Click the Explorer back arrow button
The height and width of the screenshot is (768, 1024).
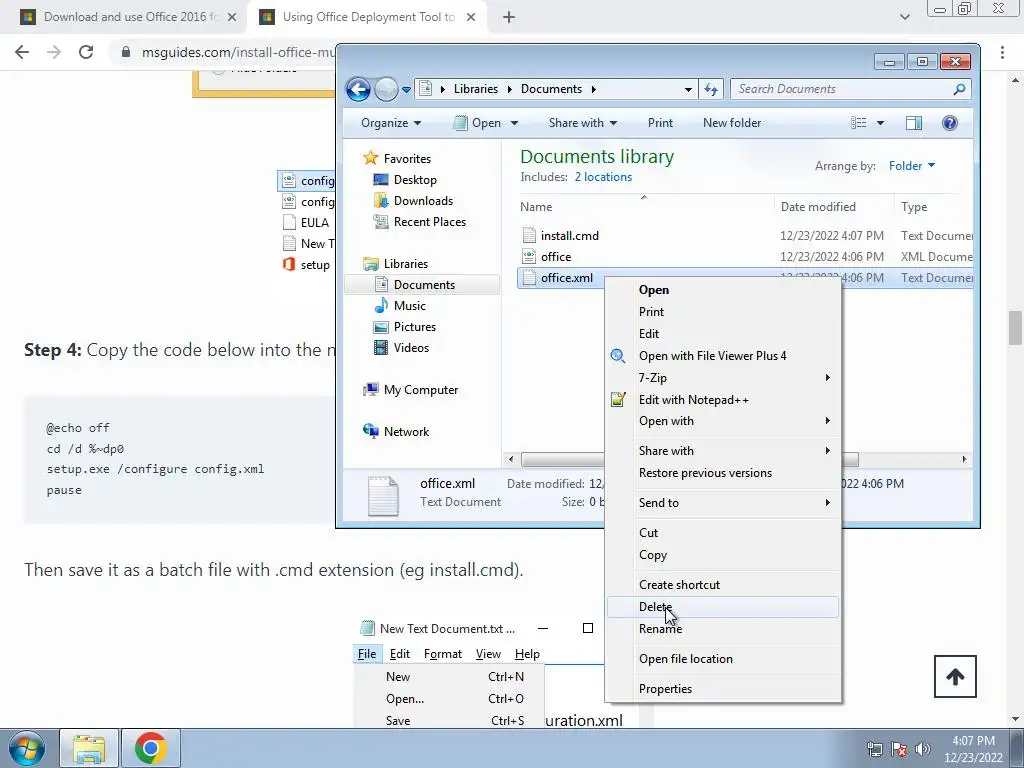pyautogui.click(x=358, y=89)
